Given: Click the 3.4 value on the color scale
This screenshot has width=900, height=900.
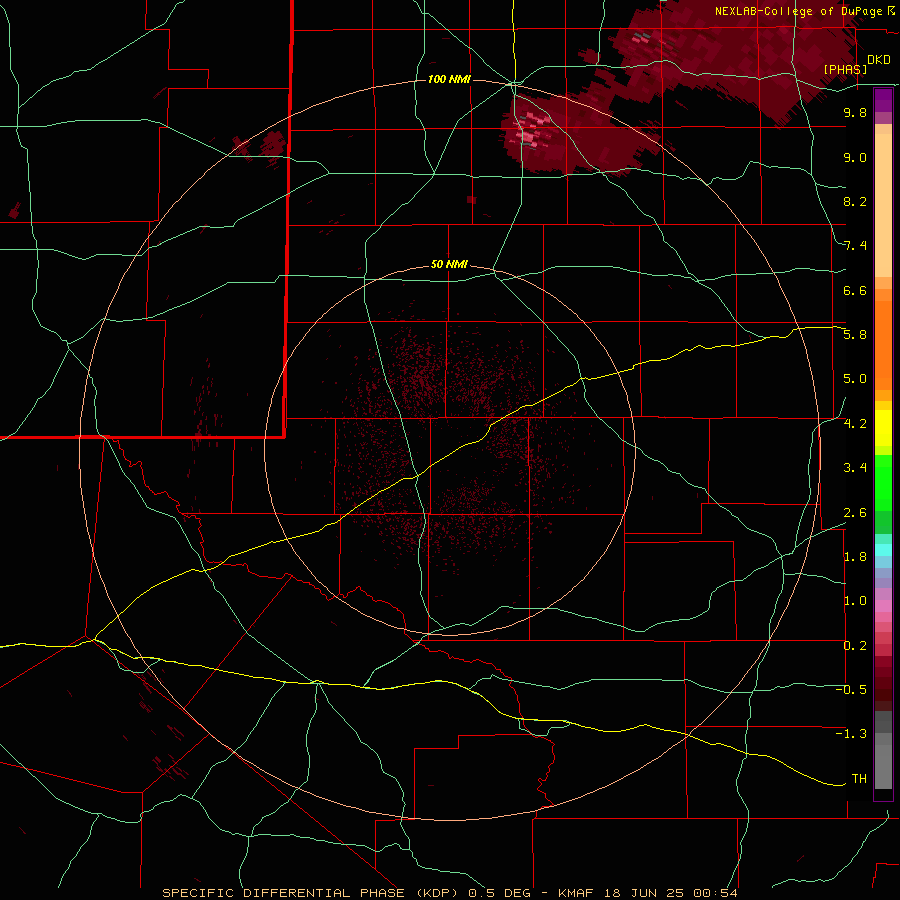Looking at the screenshot, I should tap(855, 468).
